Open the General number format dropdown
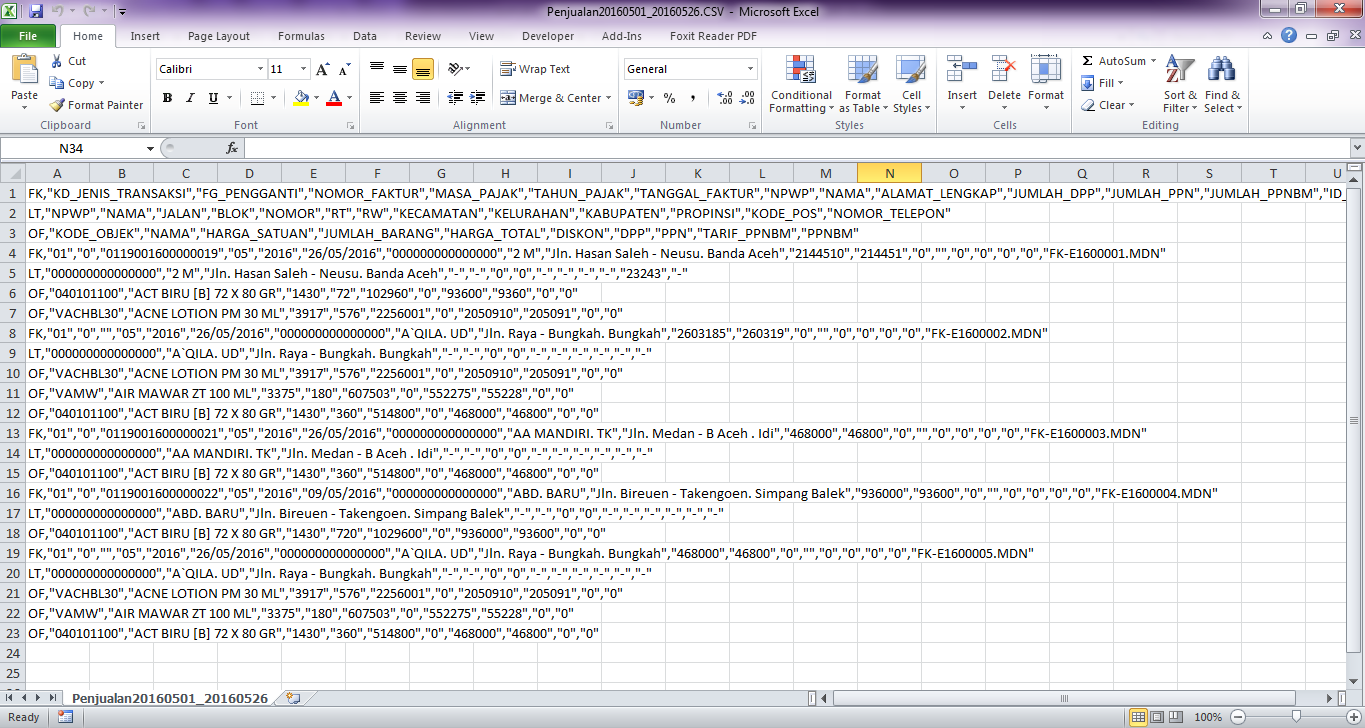The width and height of the screenshot is (1365, 728). 750,69
